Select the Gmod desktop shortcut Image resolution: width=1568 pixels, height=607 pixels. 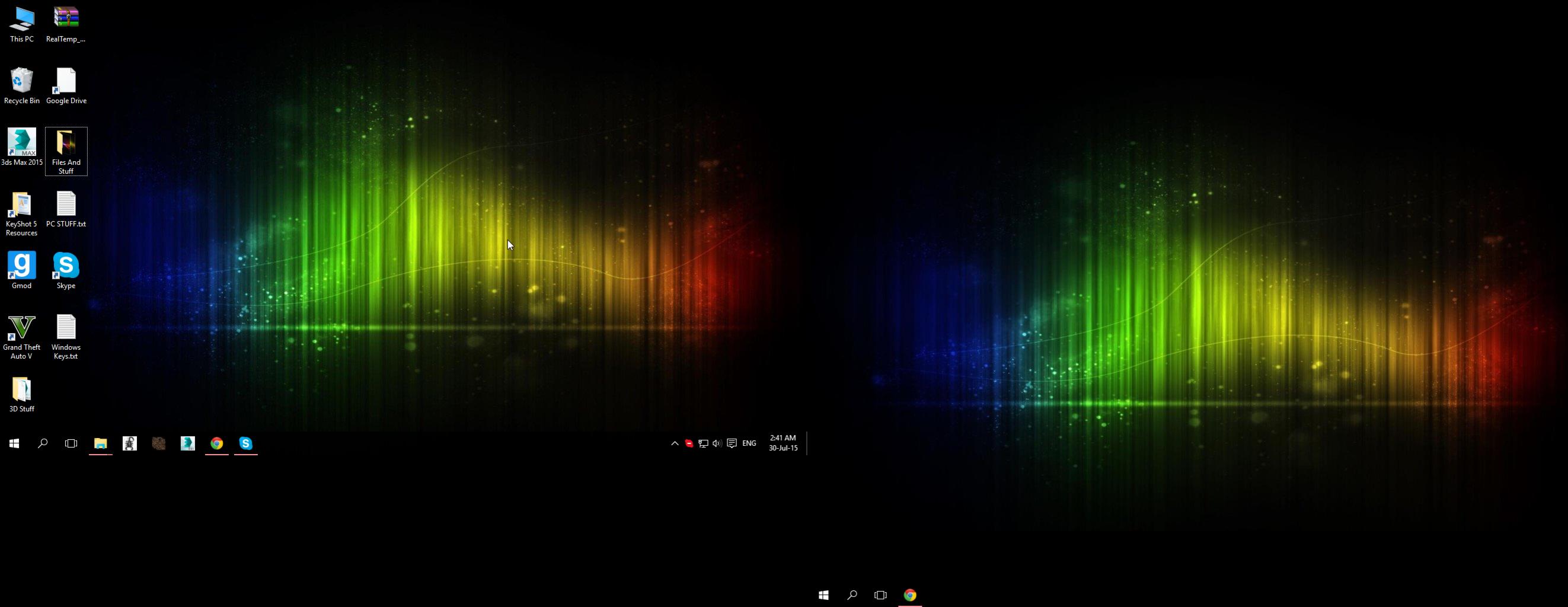pyautogui.click(x=21, y=271)
